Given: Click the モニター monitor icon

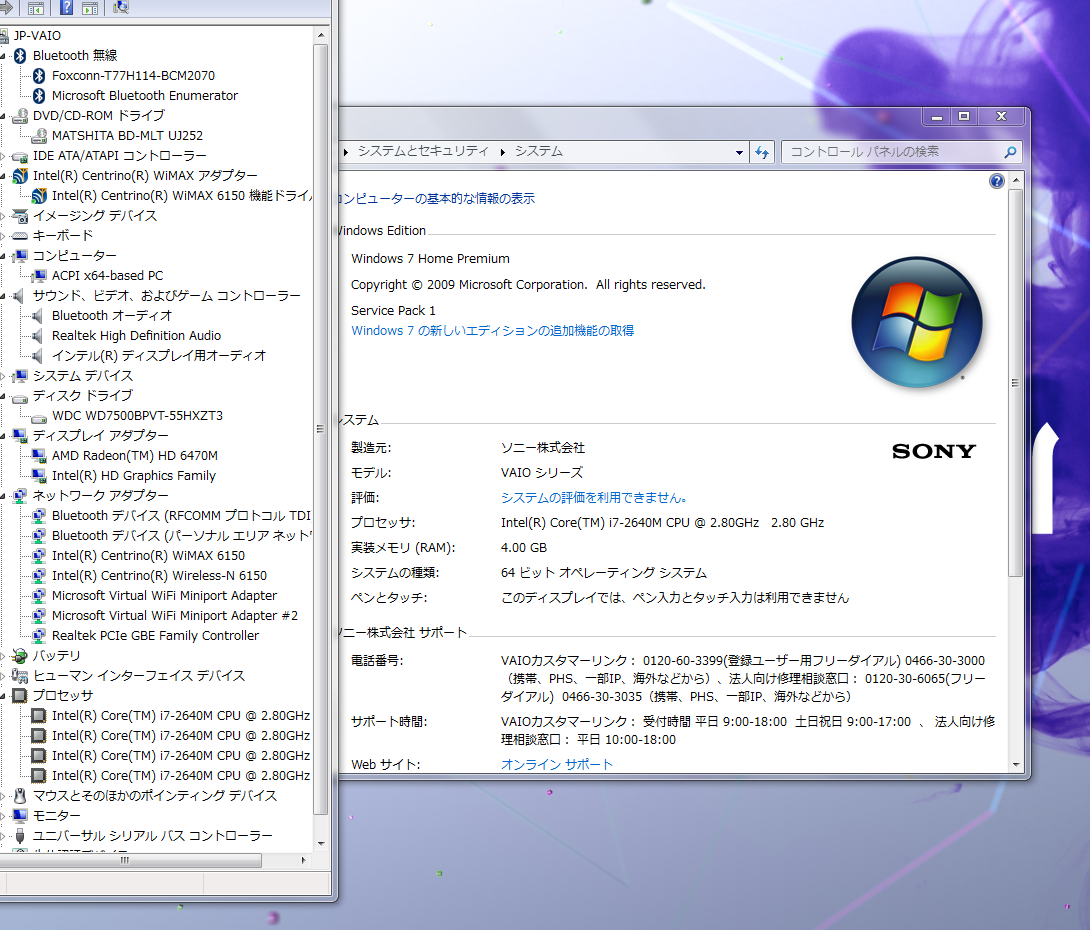Looking at the screenshot, I should tap(20, 815).
